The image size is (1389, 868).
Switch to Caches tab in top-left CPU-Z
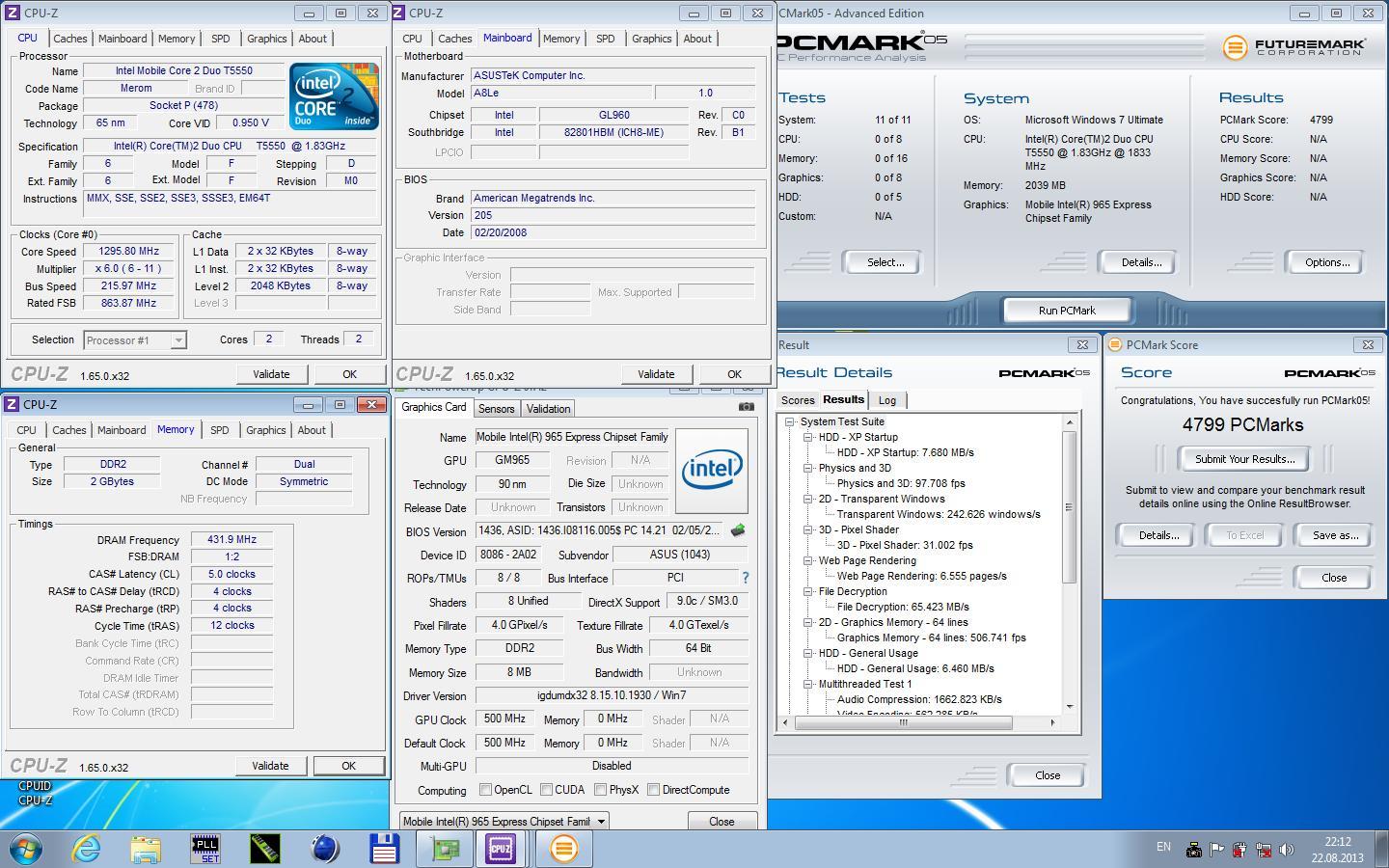pos(70,39)
